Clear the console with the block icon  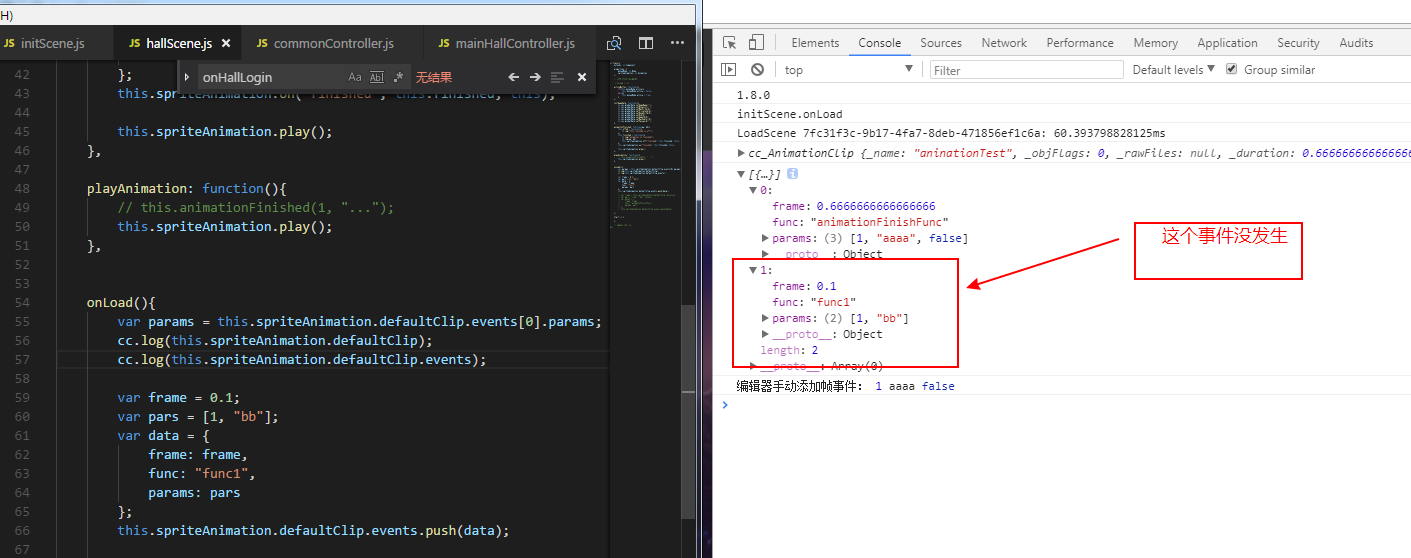coord(757,69)
